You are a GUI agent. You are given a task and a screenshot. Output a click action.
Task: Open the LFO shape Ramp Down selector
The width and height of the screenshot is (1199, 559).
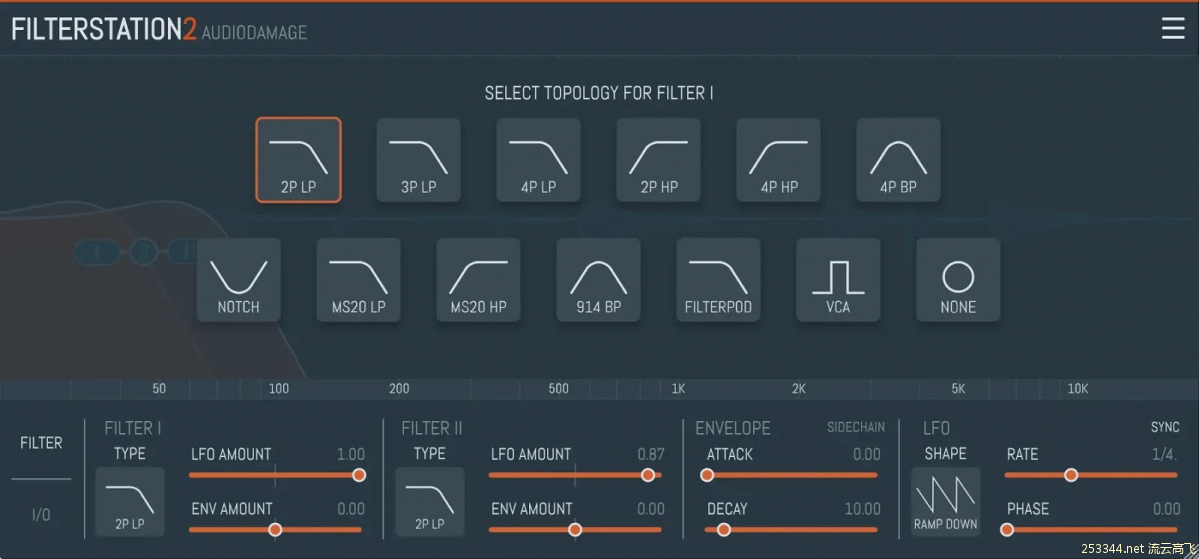(946, 502)
